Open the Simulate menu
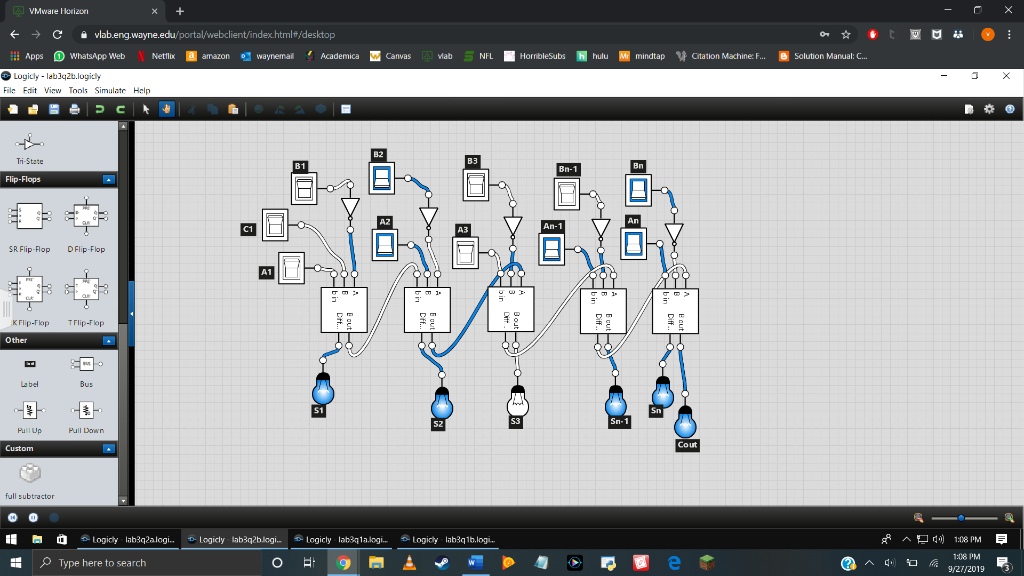 [x=110, y=90]
